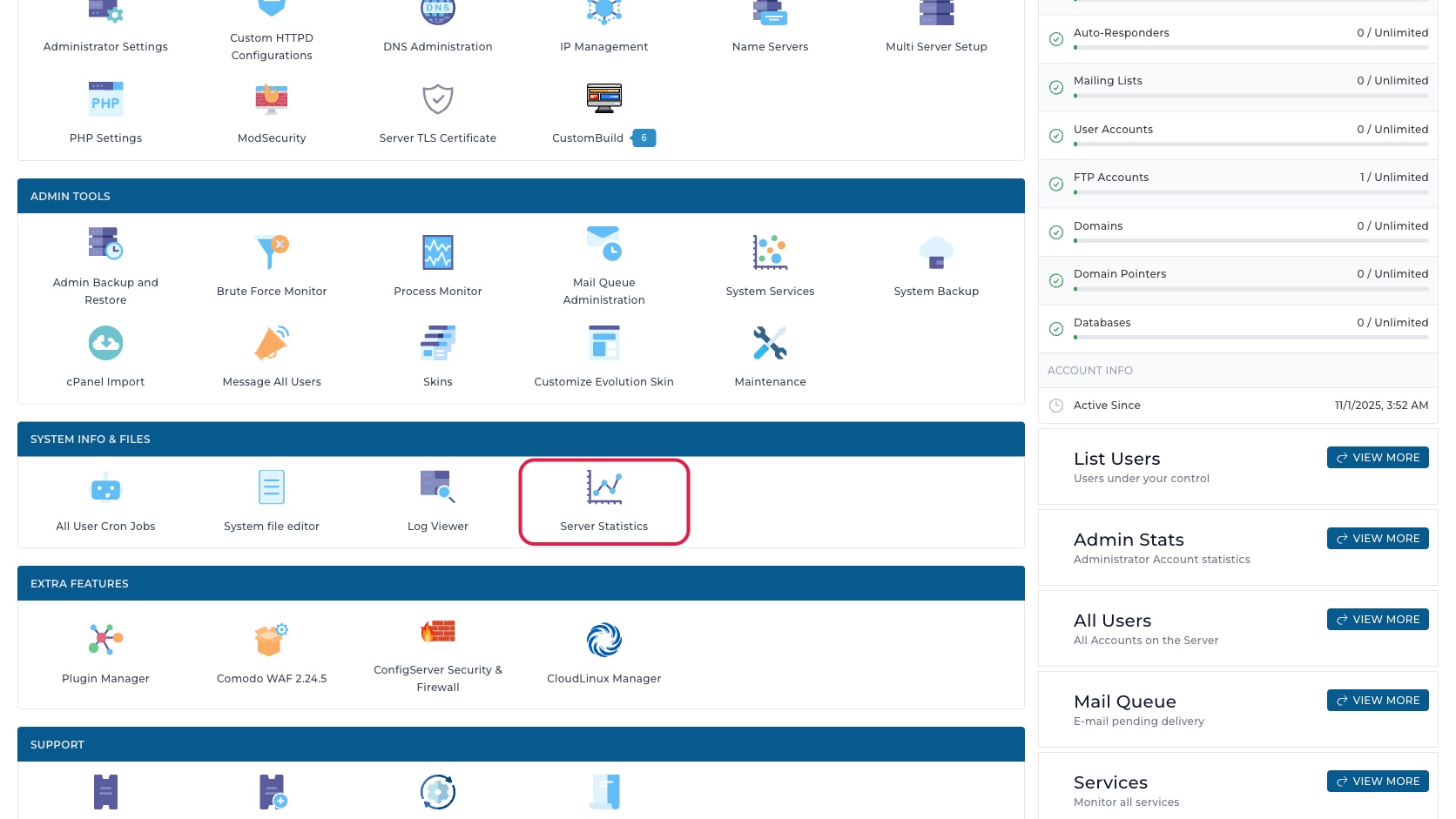Image resolution: width=1456 pixels, height=819 pixels.
Task: Click View More for Admin Stats
Action: [1378, 539]
